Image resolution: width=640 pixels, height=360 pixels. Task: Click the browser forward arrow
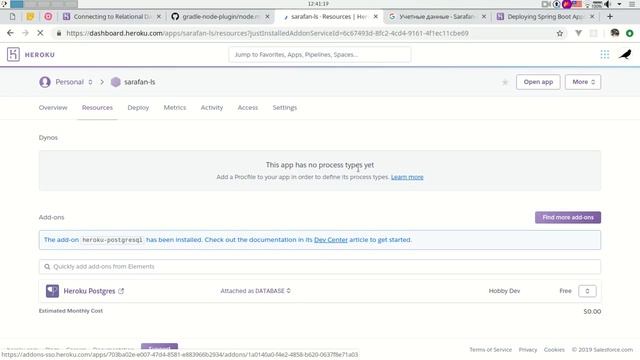tap(25, 33)
